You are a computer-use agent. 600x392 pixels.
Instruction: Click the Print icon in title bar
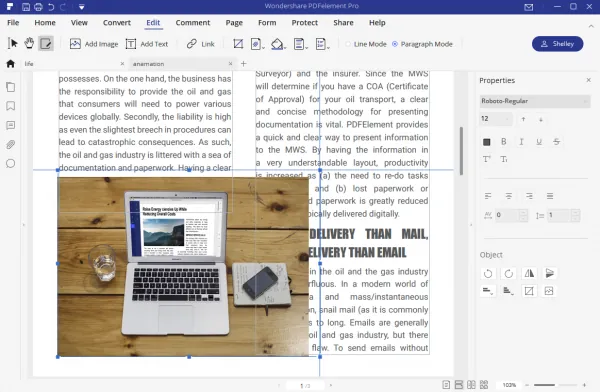click(x=38, y=7)
